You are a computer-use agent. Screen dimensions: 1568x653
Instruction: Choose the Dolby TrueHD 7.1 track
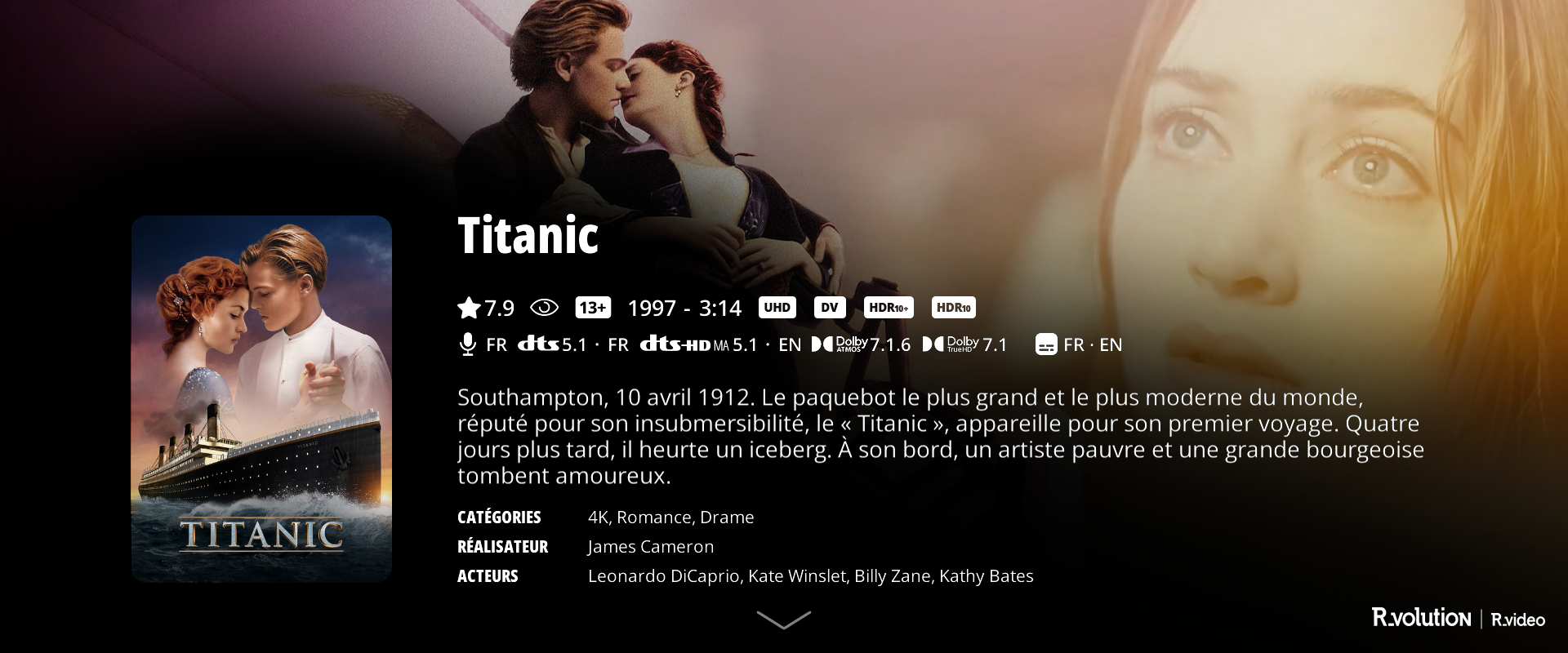pyautogui.click(x=964, y=344)
